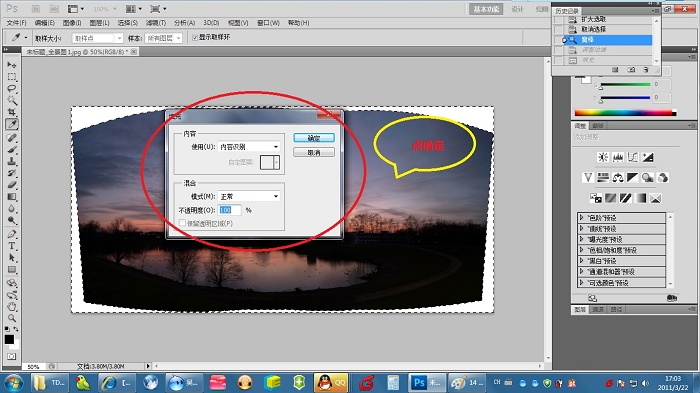Add a Levels adjustment
Screen dimensions: 700x393
pyautogui.click(x=618, y=157)
